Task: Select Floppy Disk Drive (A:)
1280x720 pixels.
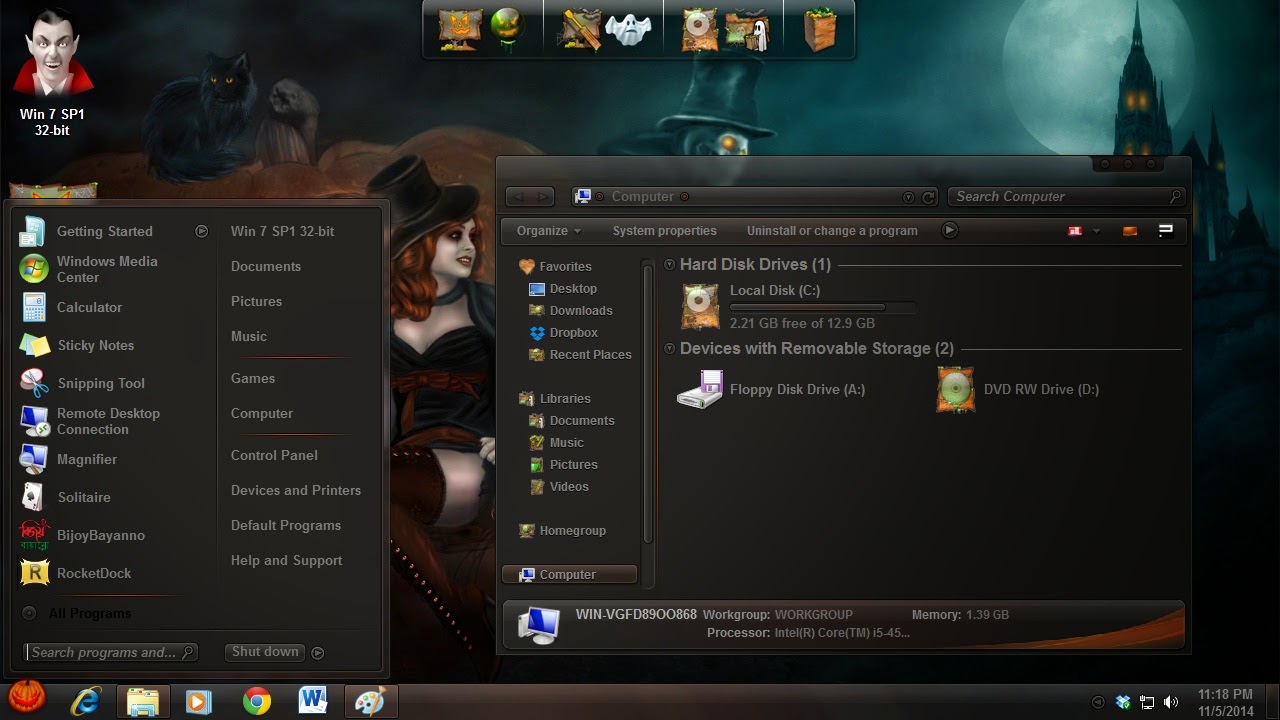Action: 771,390
